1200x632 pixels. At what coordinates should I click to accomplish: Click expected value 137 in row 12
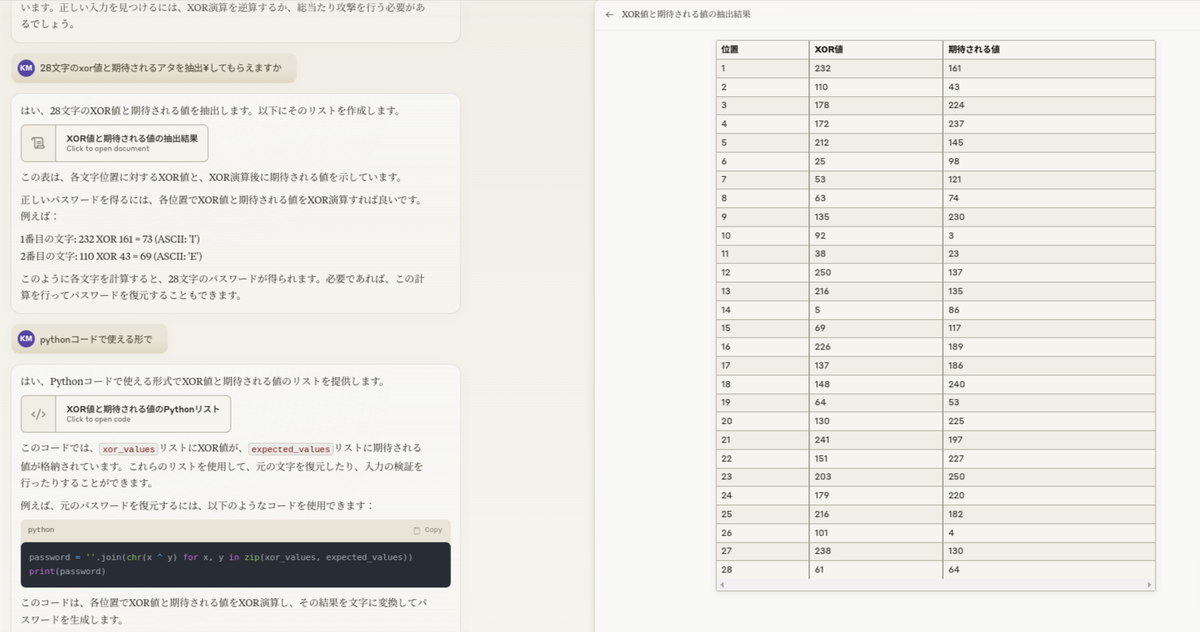955,273
